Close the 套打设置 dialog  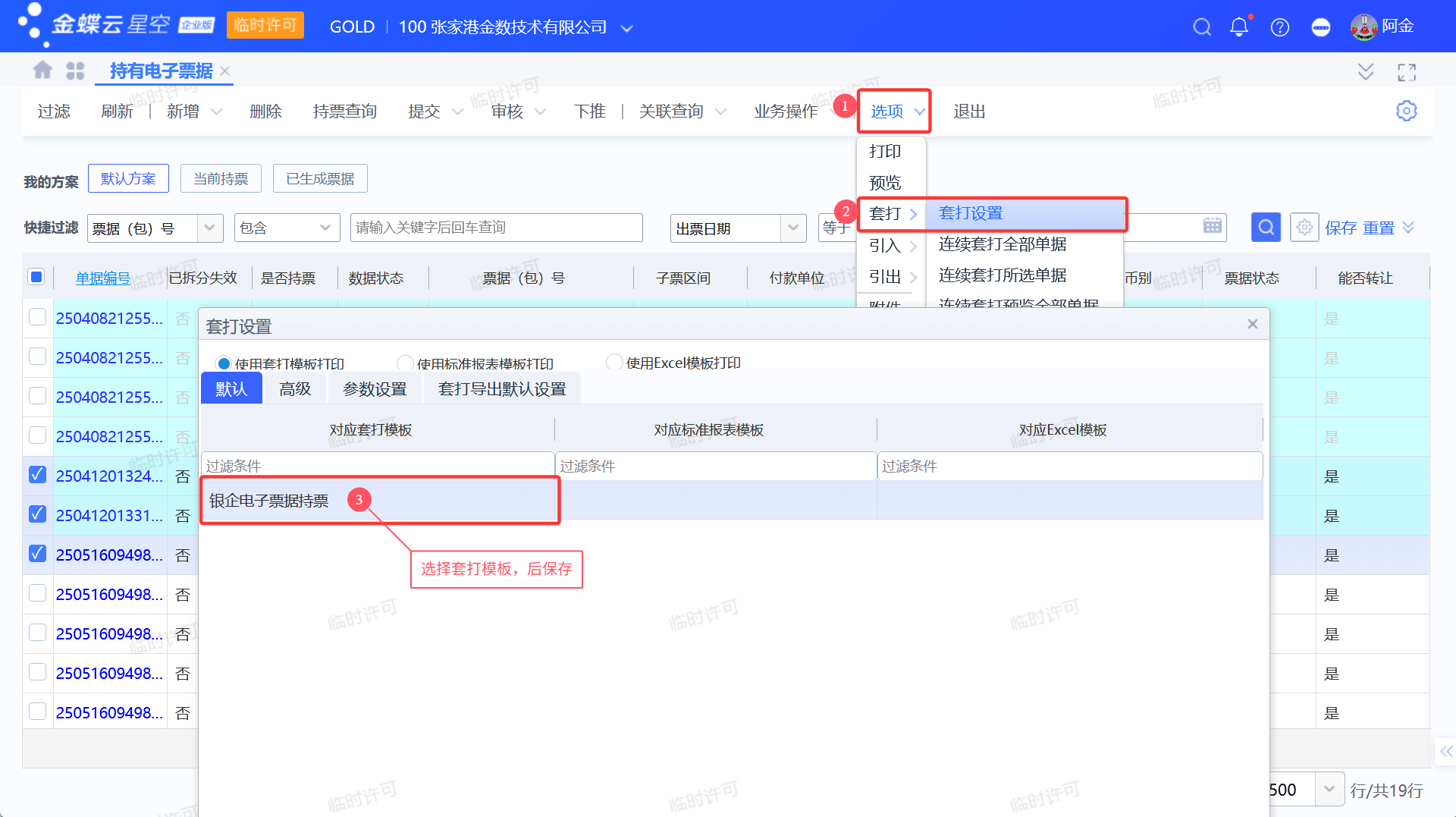pos(1252,325)
